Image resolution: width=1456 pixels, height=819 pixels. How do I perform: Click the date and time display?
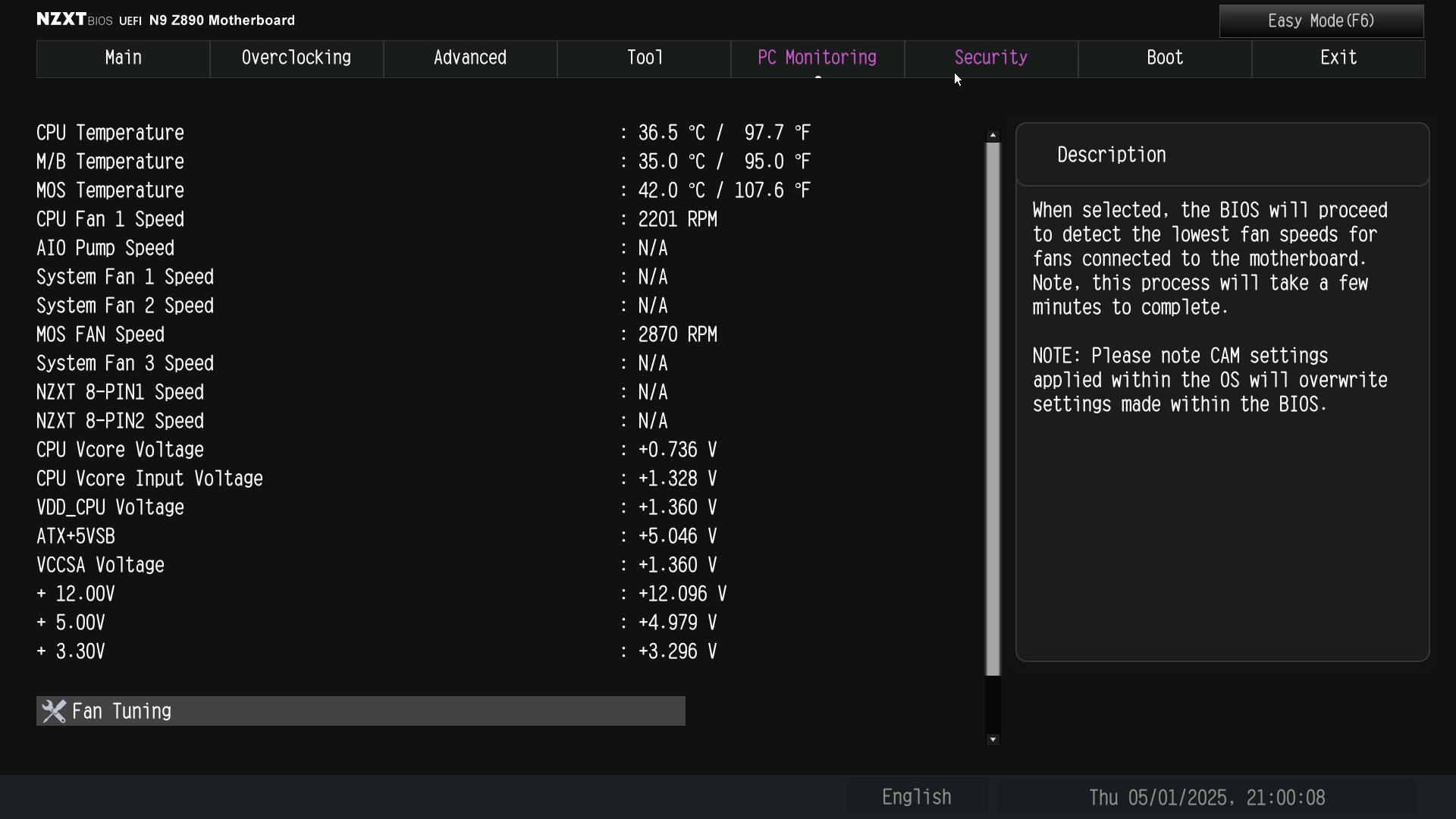point(1206,798)
